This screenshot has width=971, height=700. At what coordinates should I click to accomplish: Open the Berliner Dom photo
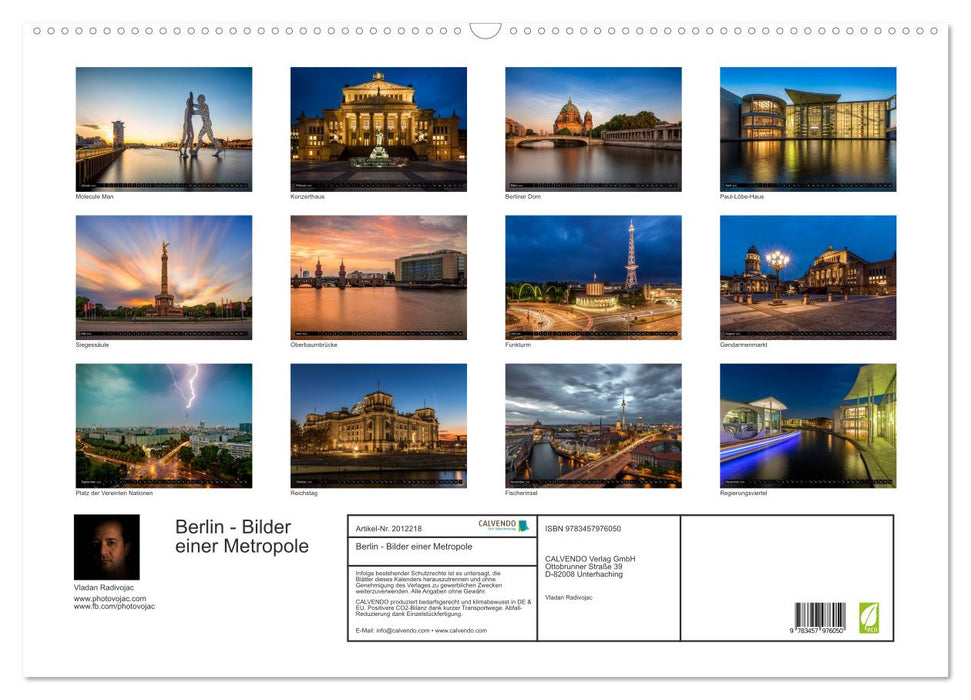(x=594, y=128)
